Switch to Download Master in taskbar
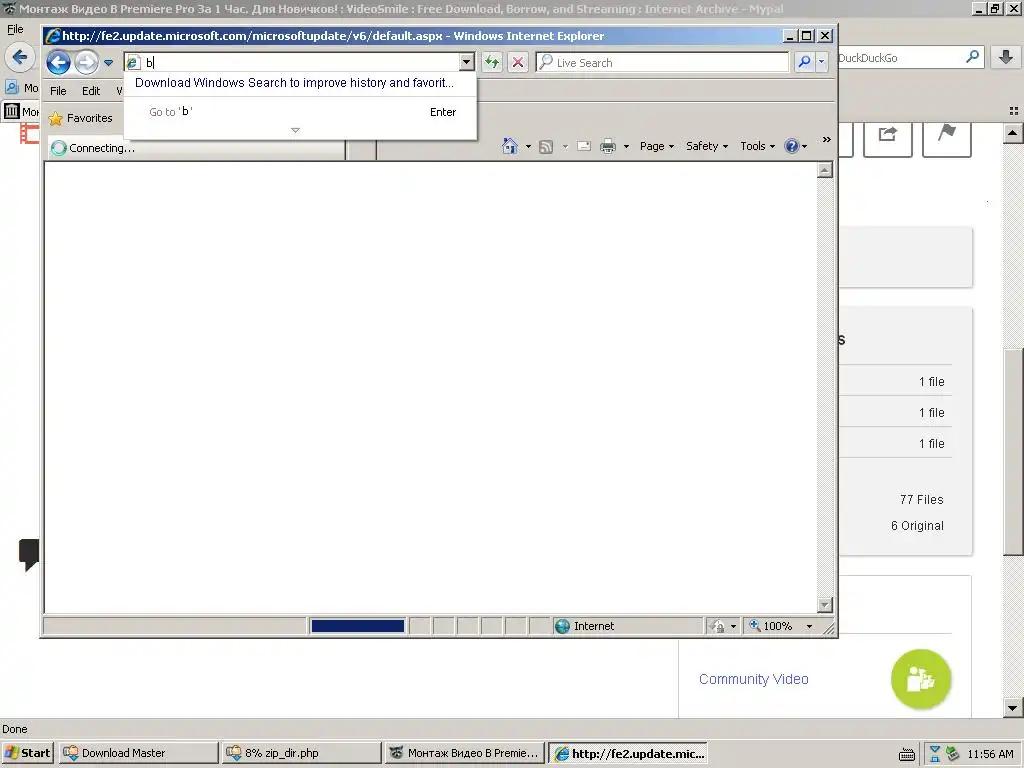This screenshot has height=768, width=1024. [138, 753]
